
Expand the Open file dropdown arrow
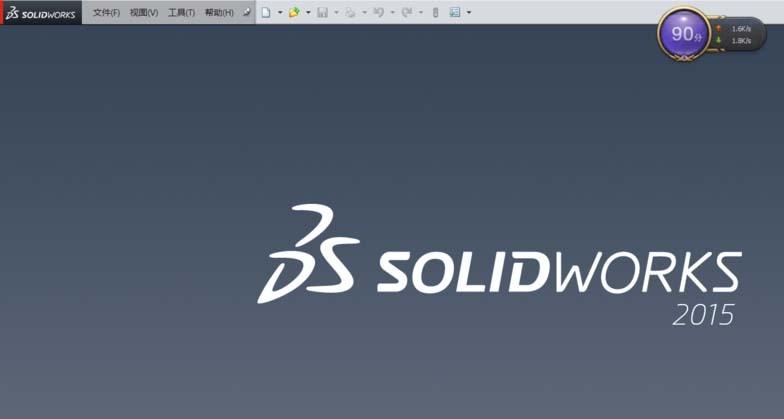pyautogui.click(x=308, y=12)
